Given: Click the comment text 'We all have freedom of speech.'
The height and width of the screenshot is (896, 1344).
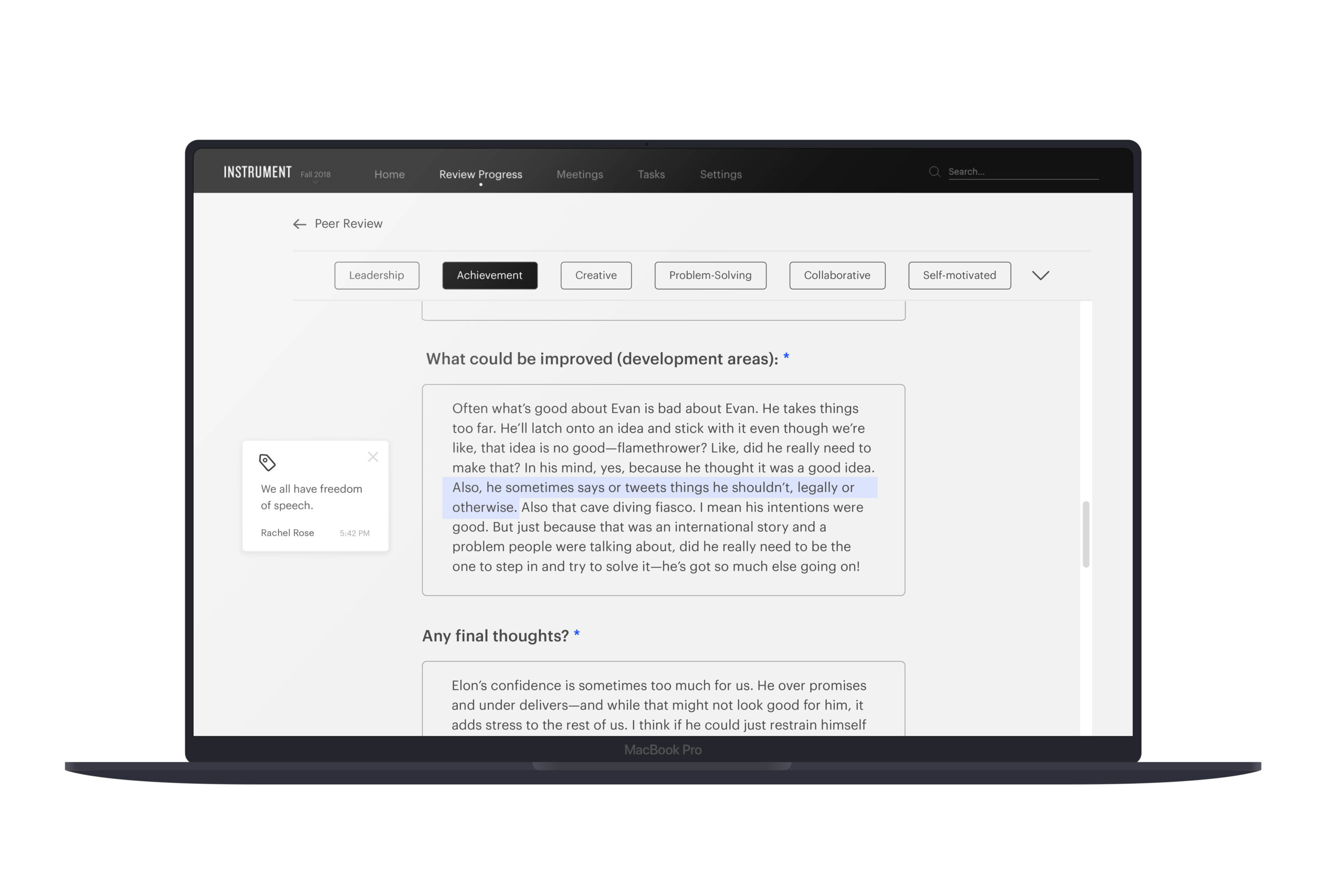Looking at the screenshot, I should [311, 497].
